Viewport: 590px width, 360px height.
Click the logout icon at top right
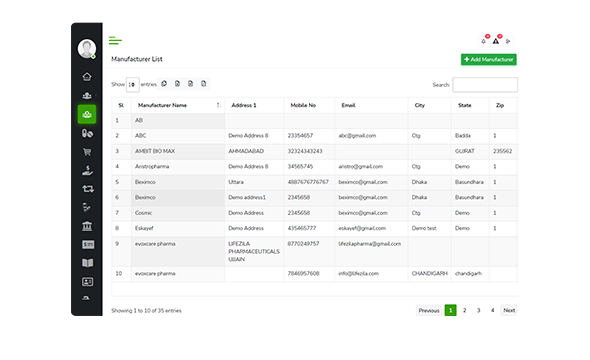(508, 41)
